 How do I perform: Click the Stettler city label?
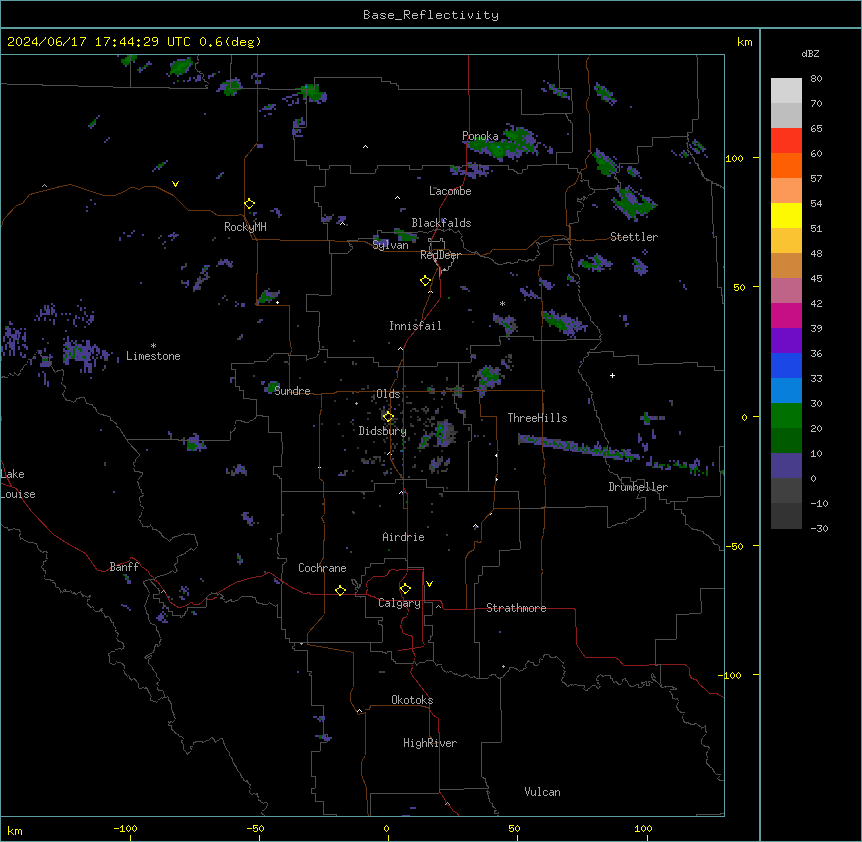coord(634,237)
